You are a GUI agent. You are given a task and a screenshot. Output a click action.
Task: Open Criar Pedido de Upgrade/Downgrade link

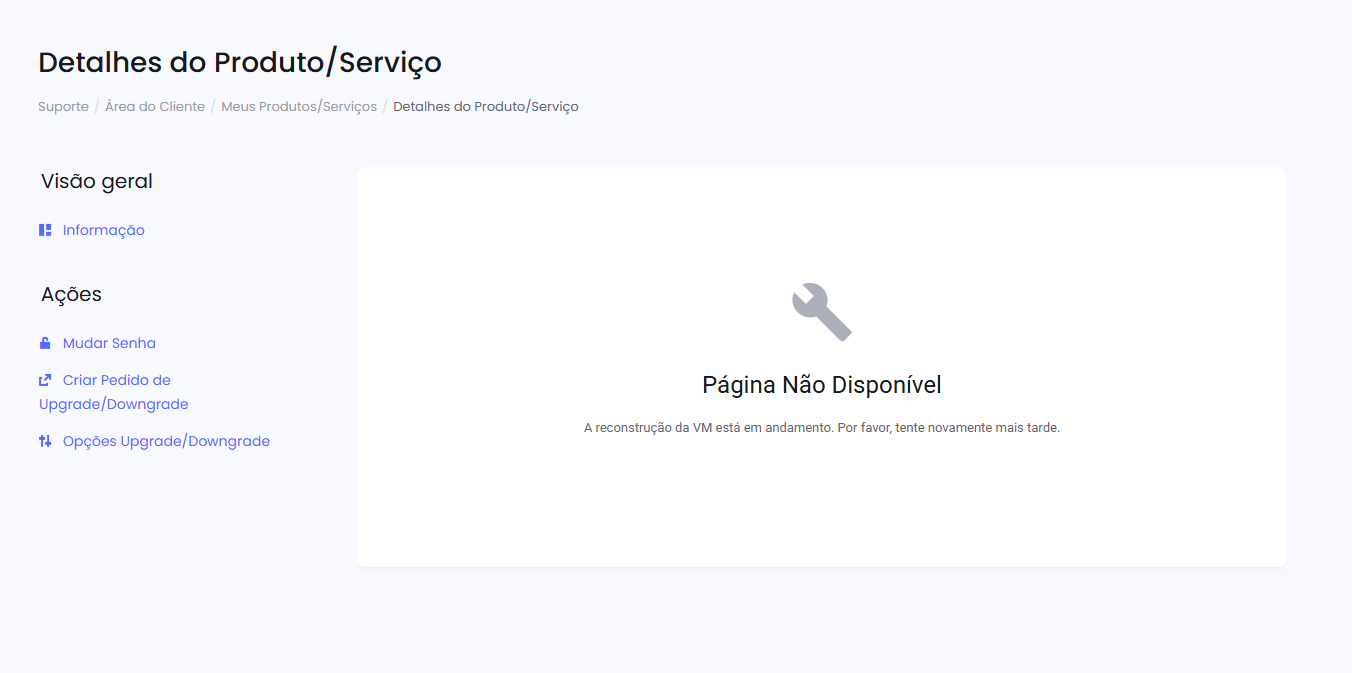pos(116,381)
